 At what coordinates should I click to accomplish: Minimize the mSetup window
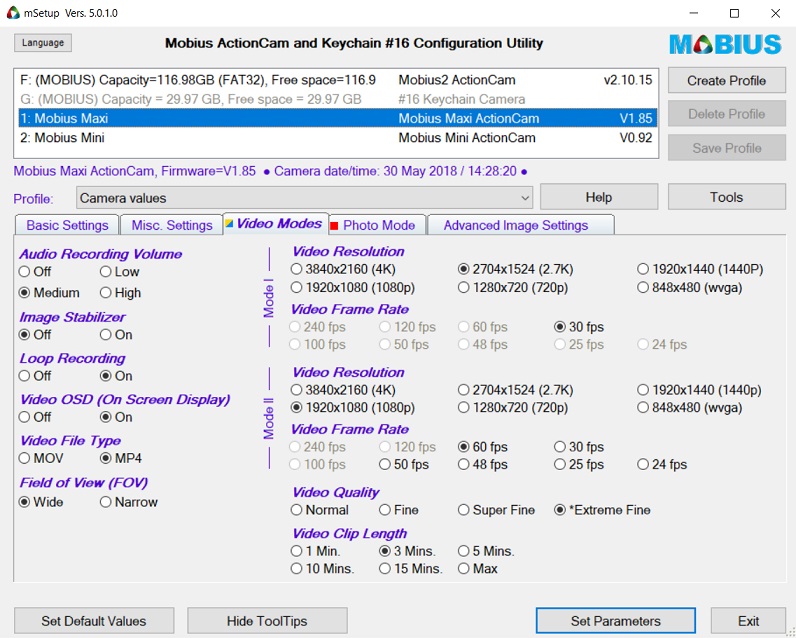694,13
